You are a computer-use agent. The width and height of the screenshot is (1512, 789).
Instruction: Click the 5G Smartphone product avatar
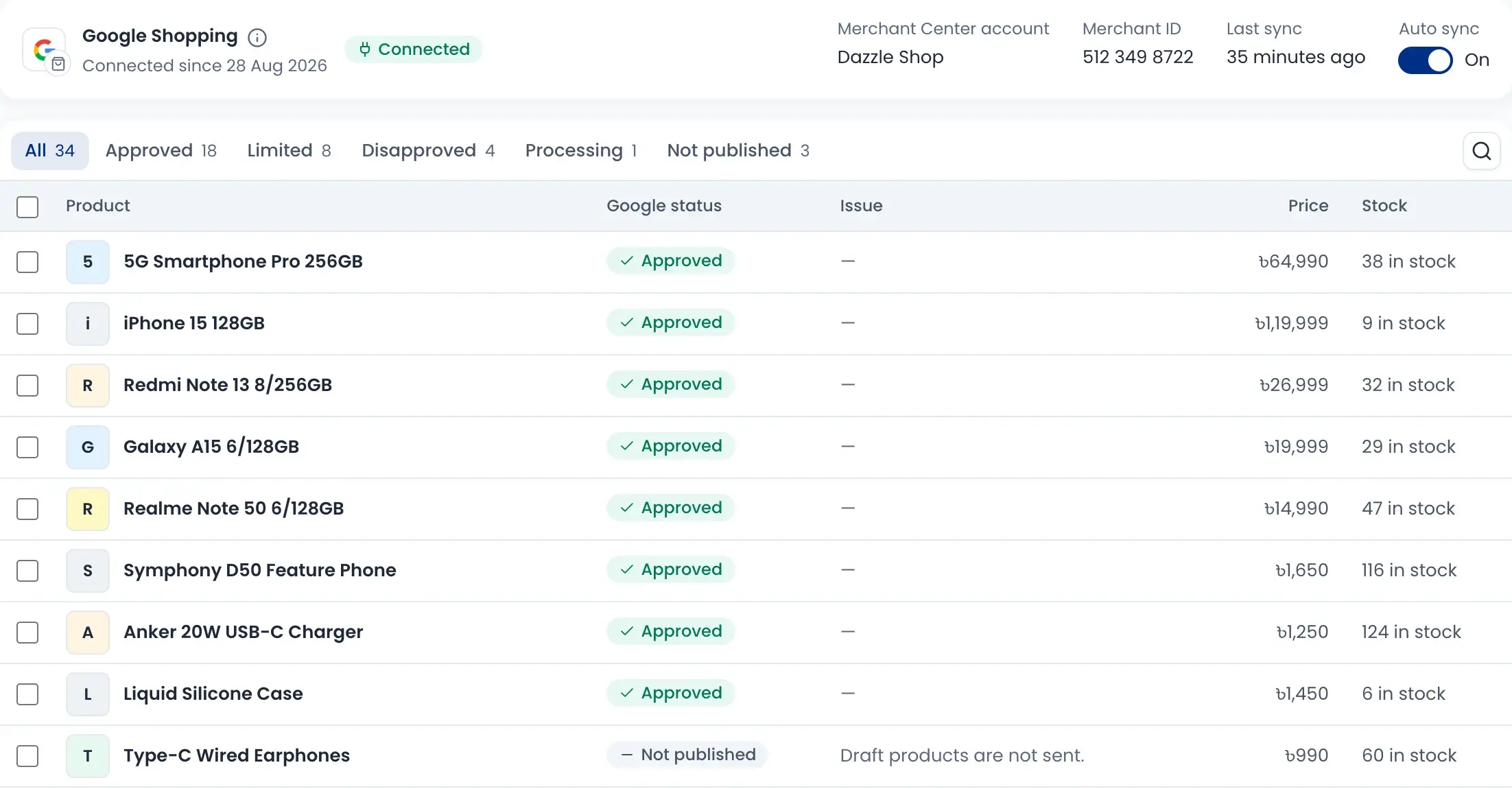click(88, 262)
